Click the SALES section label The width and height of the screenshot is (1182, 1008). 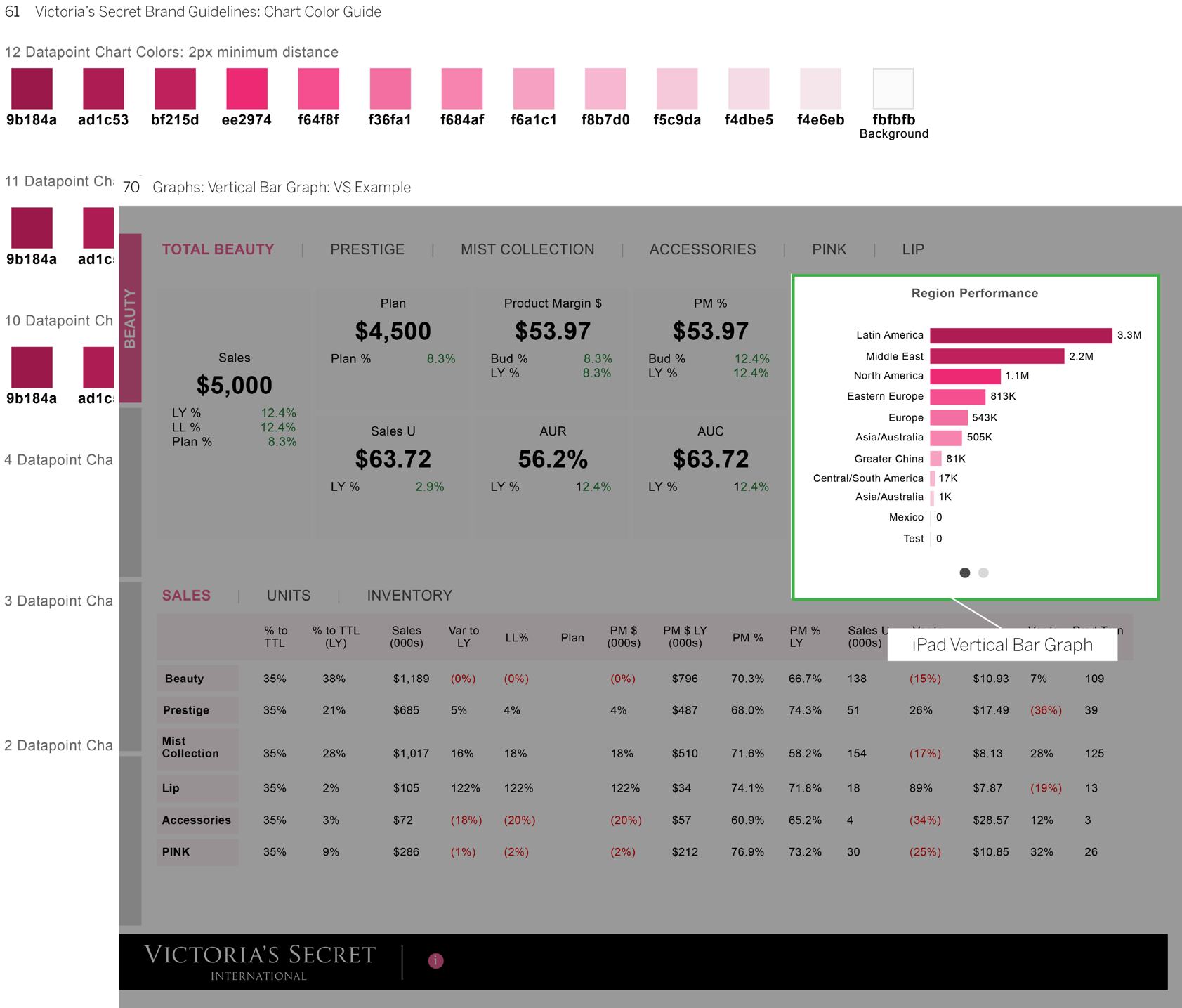pos(186,595)
